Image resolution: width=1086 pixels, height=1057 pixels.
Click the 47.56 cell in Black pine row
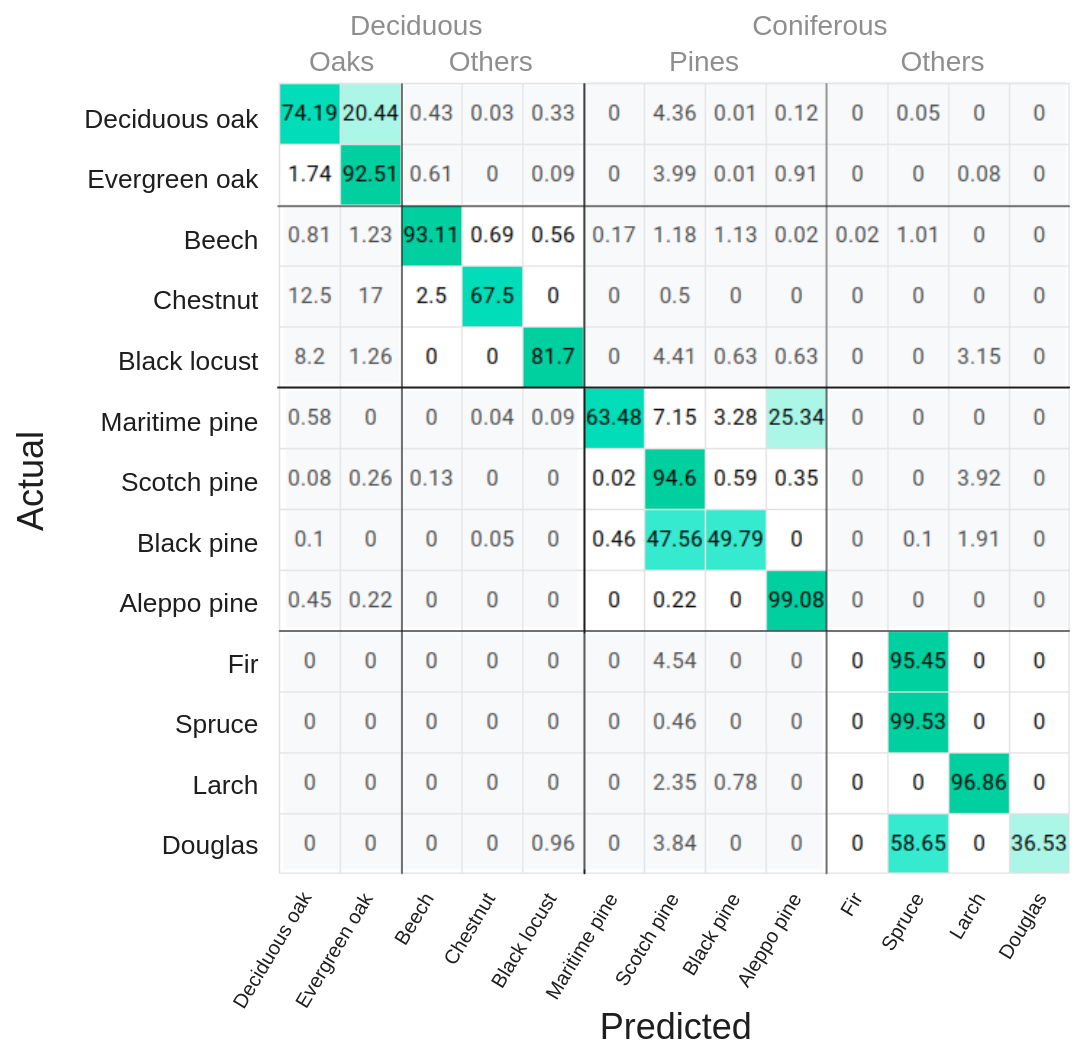click(674, 539)
